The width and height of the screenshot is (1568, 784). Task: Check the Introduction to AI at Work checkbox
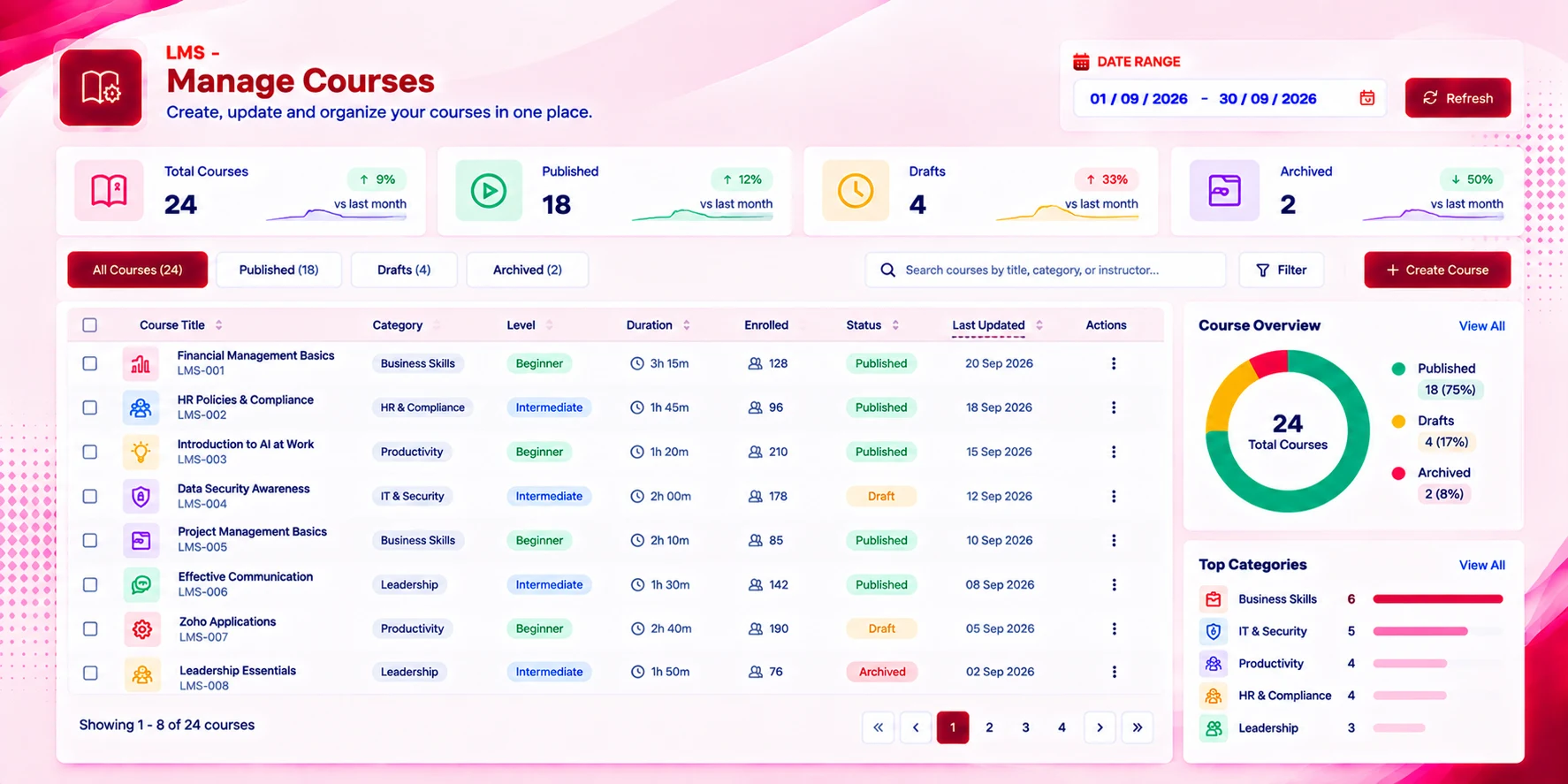(89, 452)
